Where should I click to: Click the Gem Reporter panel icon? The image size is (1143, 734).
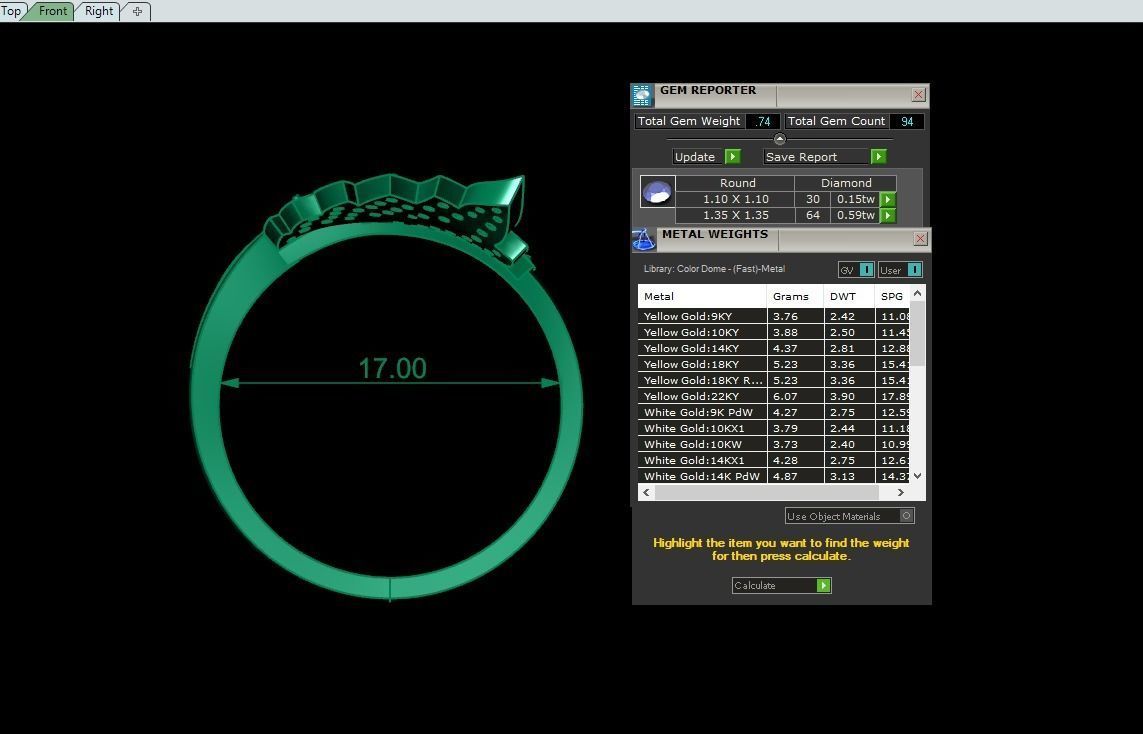[642, 95]
